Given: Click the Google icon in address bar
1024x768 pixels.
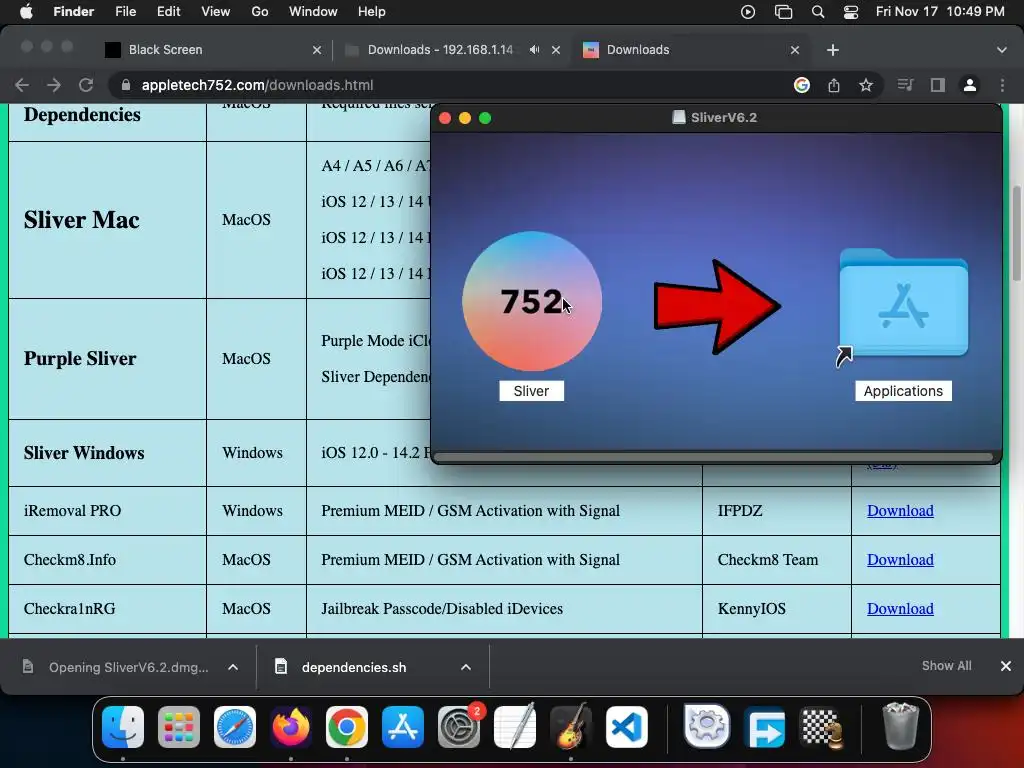Looking at the screenshot, I should (x=802, y=85).
